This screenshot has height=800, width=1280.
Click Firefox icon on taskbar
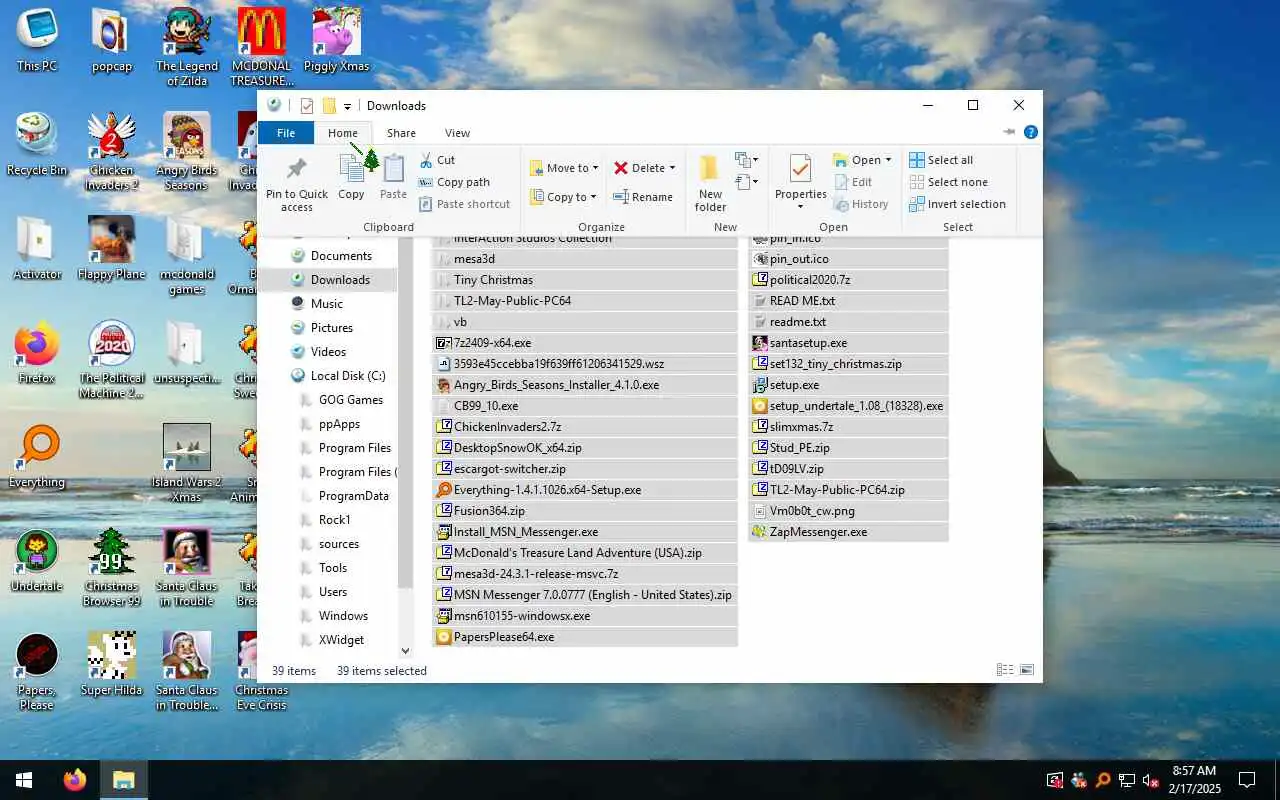[75, 780]
